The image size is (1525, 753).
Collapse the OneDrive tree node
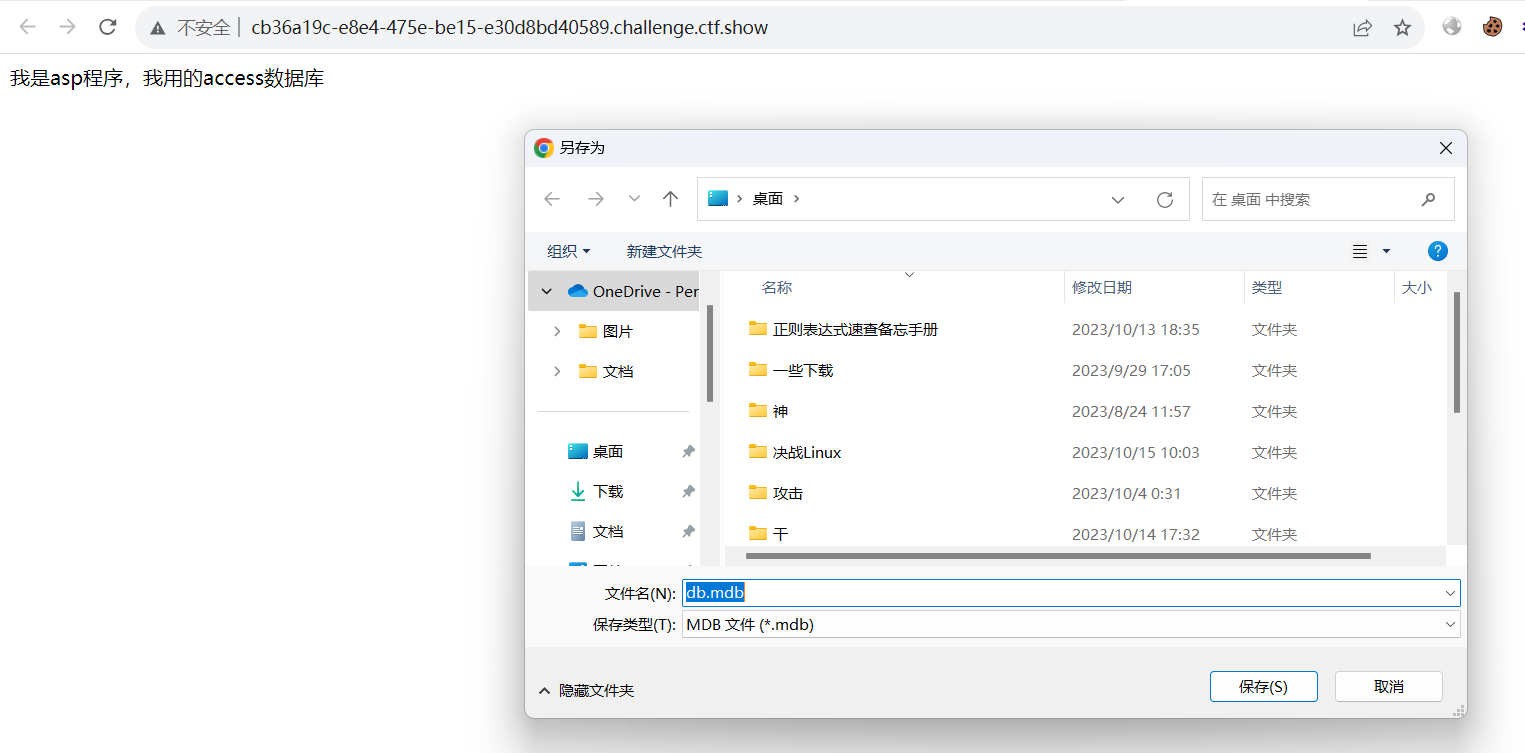547,291
